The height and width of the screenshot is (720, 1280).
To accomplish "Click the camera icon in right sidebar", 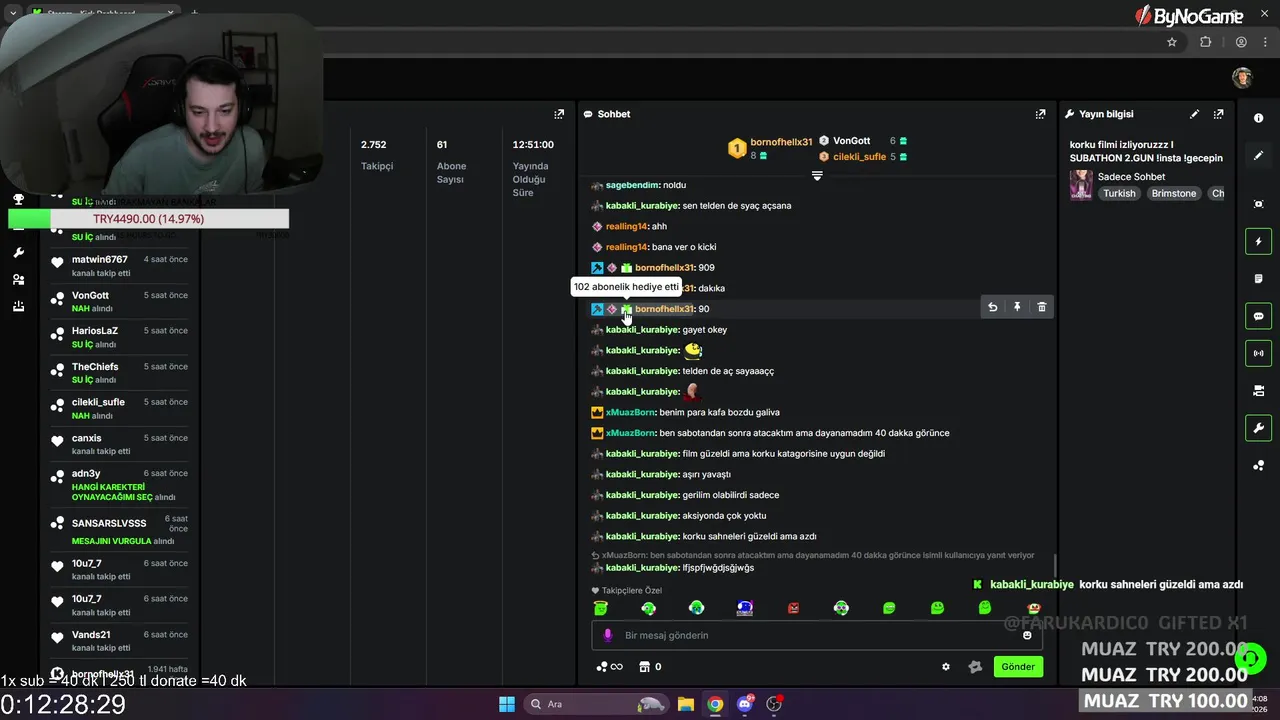I will click(1258, 391).
